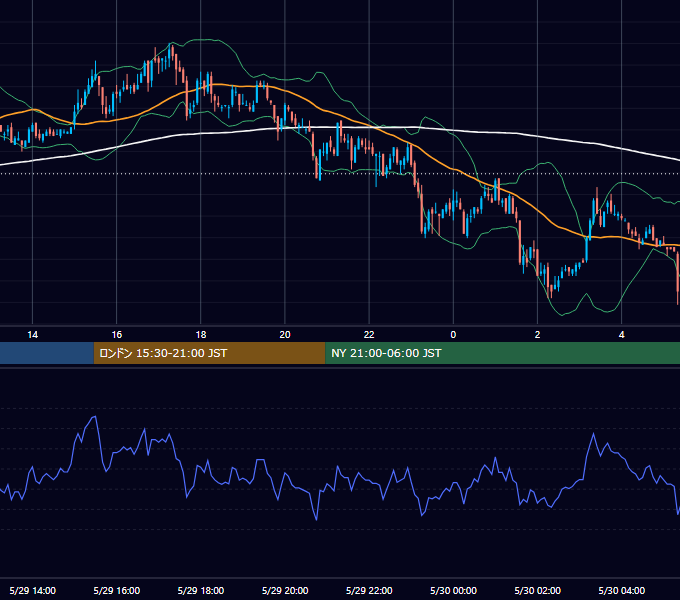680x600 pixels.
Task: Click the '0' hour label on price chart axis
Action: 453,335
